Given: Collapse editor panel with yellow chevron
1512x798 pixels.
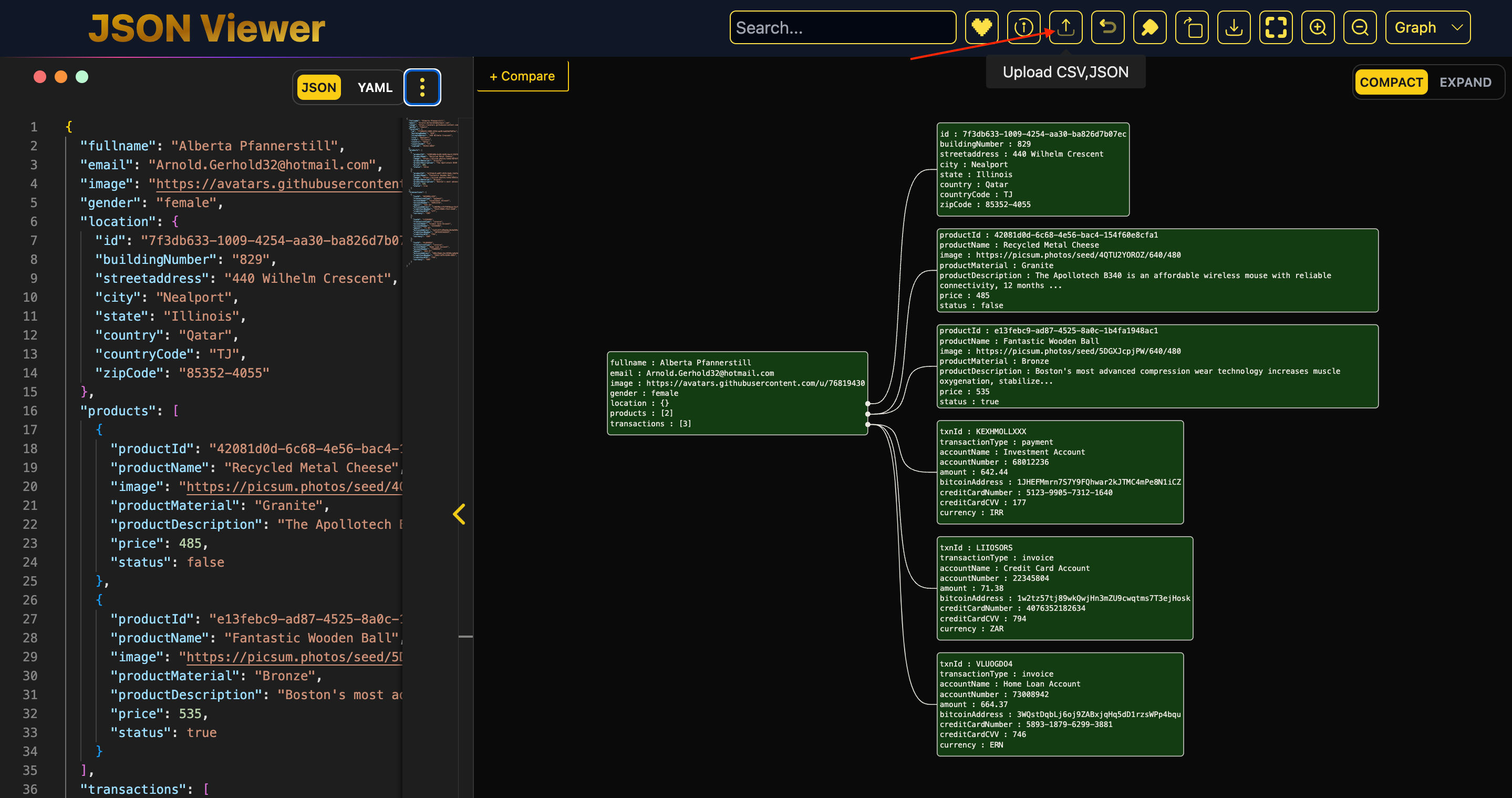Looking at the screenshot, I should pyautogui.click(x=459, y=514).
